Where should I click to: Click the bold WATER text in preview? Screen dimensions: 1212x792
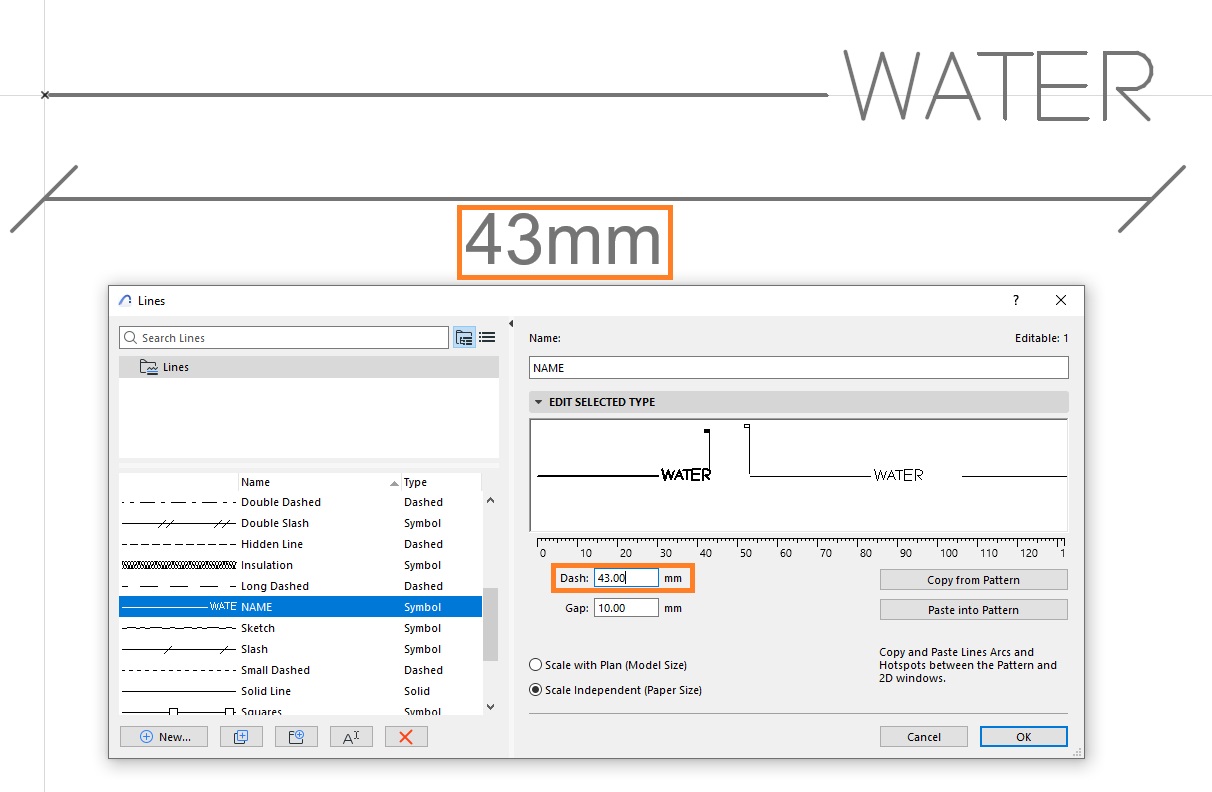(686, 475)
